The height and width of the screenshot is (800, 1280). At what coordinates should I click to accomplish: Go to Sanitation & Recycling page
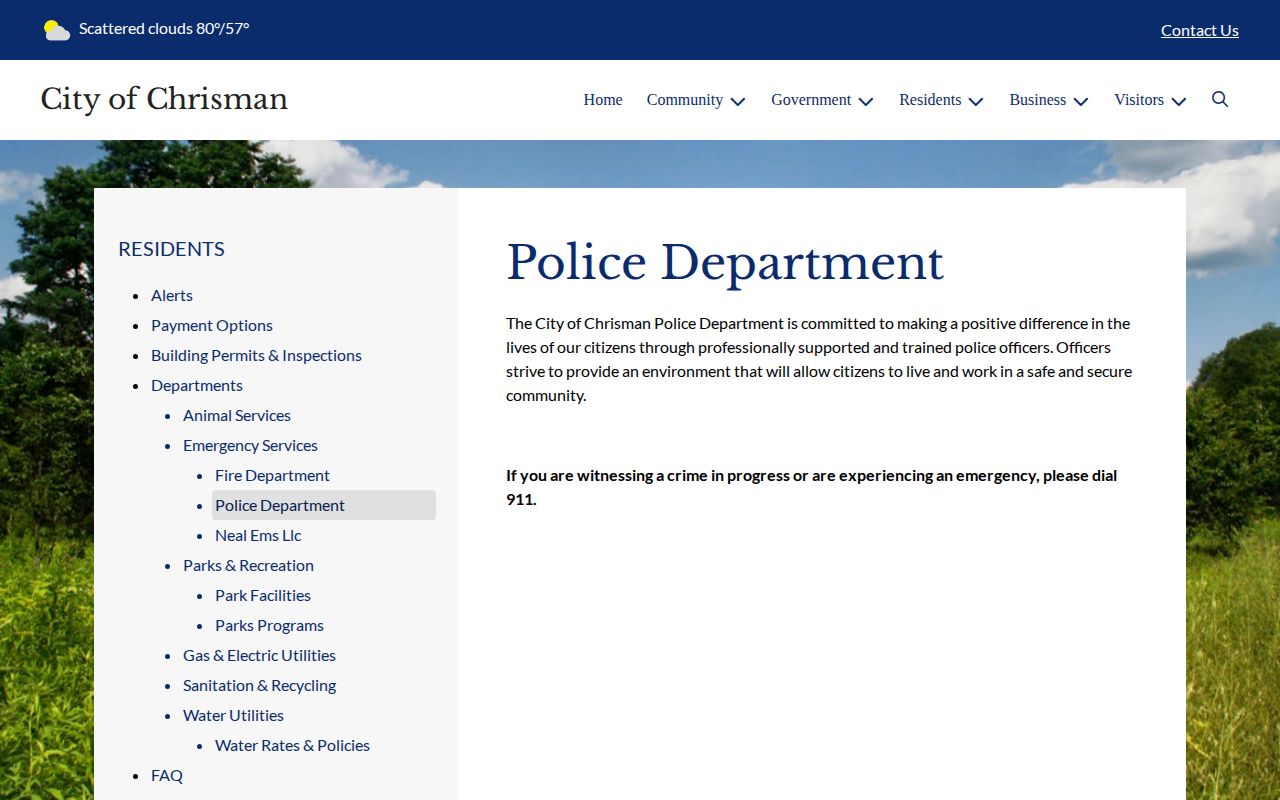[x=259, y=685]
